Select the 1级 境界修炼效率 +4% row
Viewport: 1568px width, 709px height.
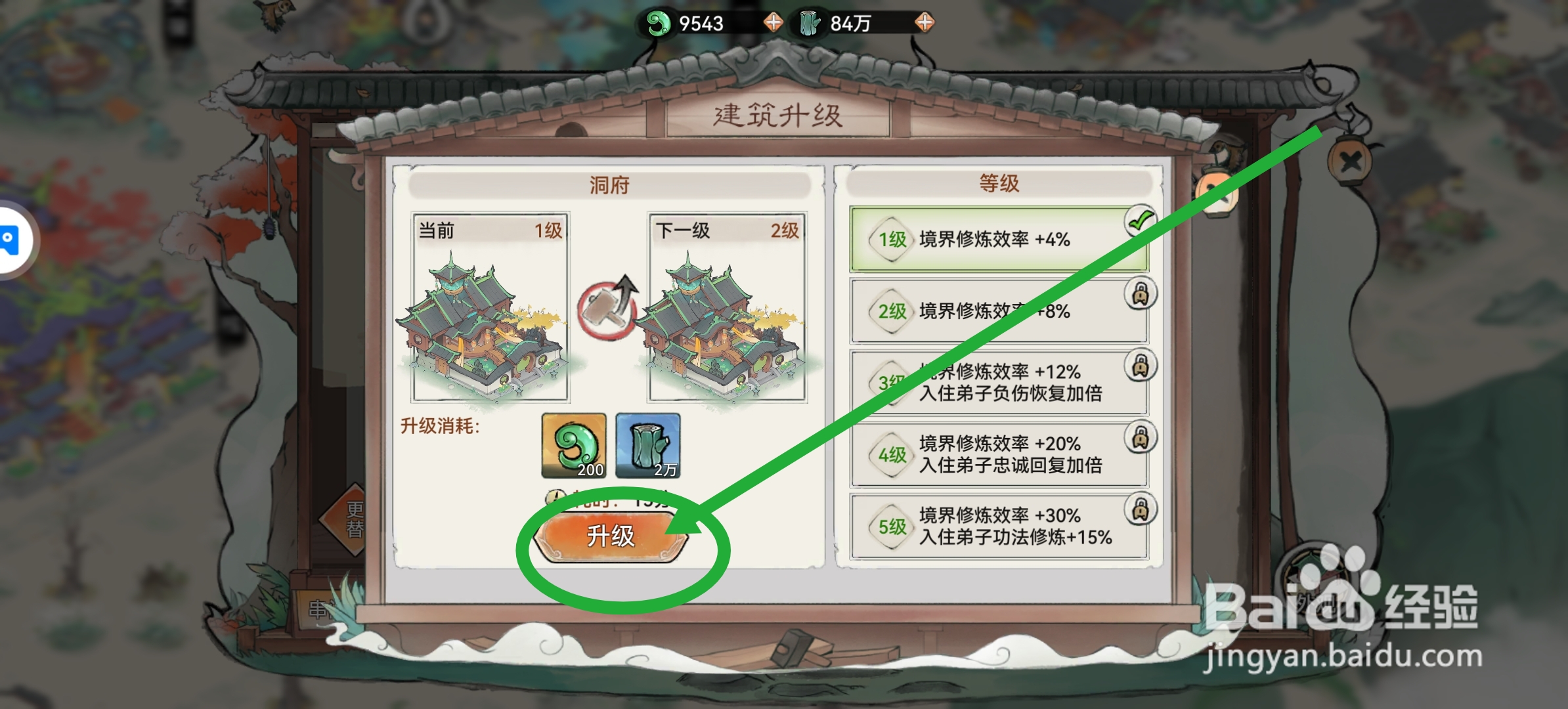click(x=999, y=240)
